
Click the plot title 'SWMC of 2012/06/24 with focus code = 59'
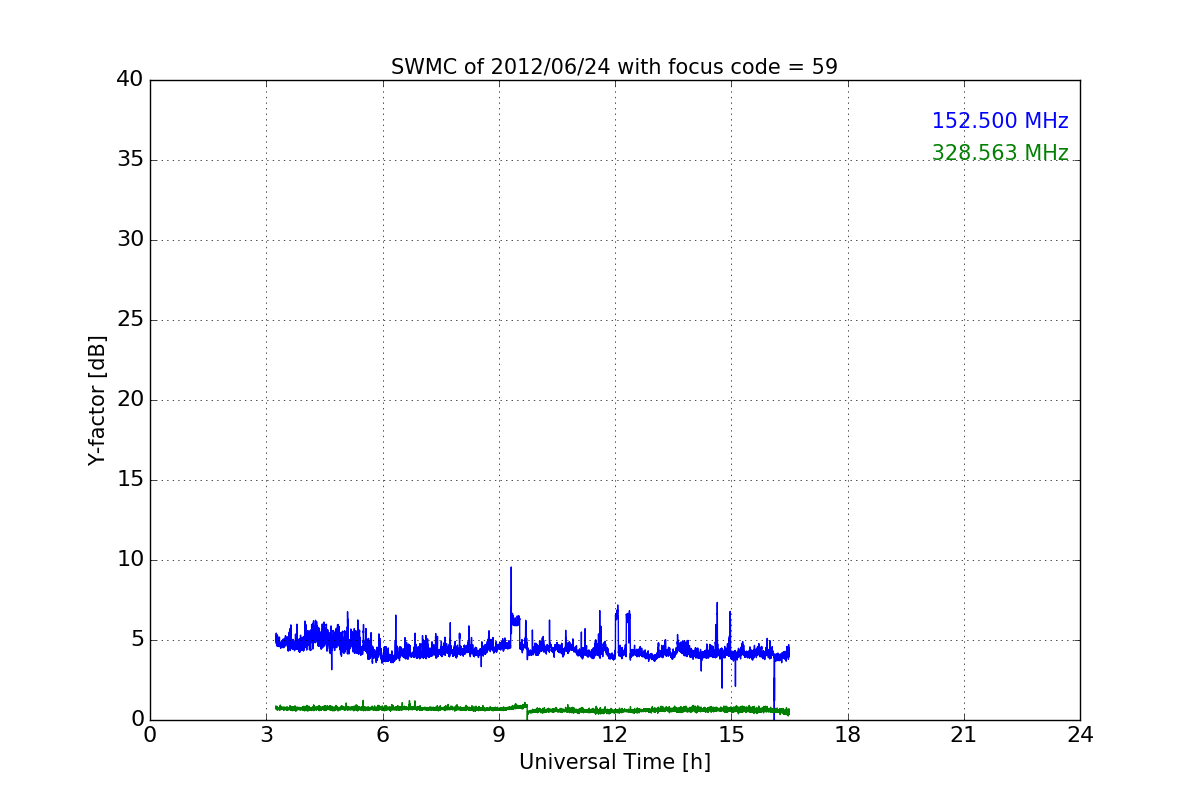tap(614, 67)
